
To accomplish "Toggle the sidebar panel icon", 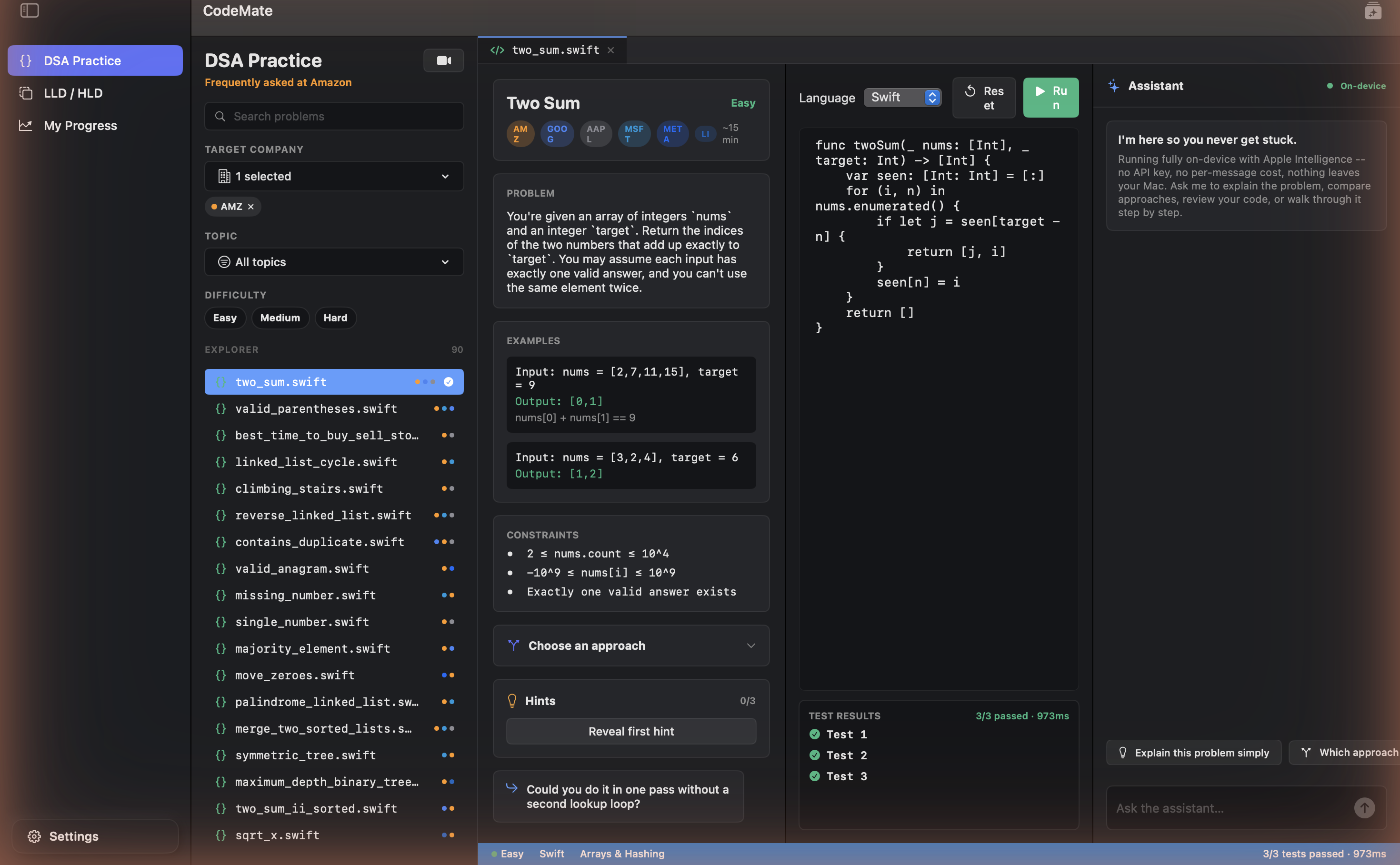I will click(x=29, y=10).
